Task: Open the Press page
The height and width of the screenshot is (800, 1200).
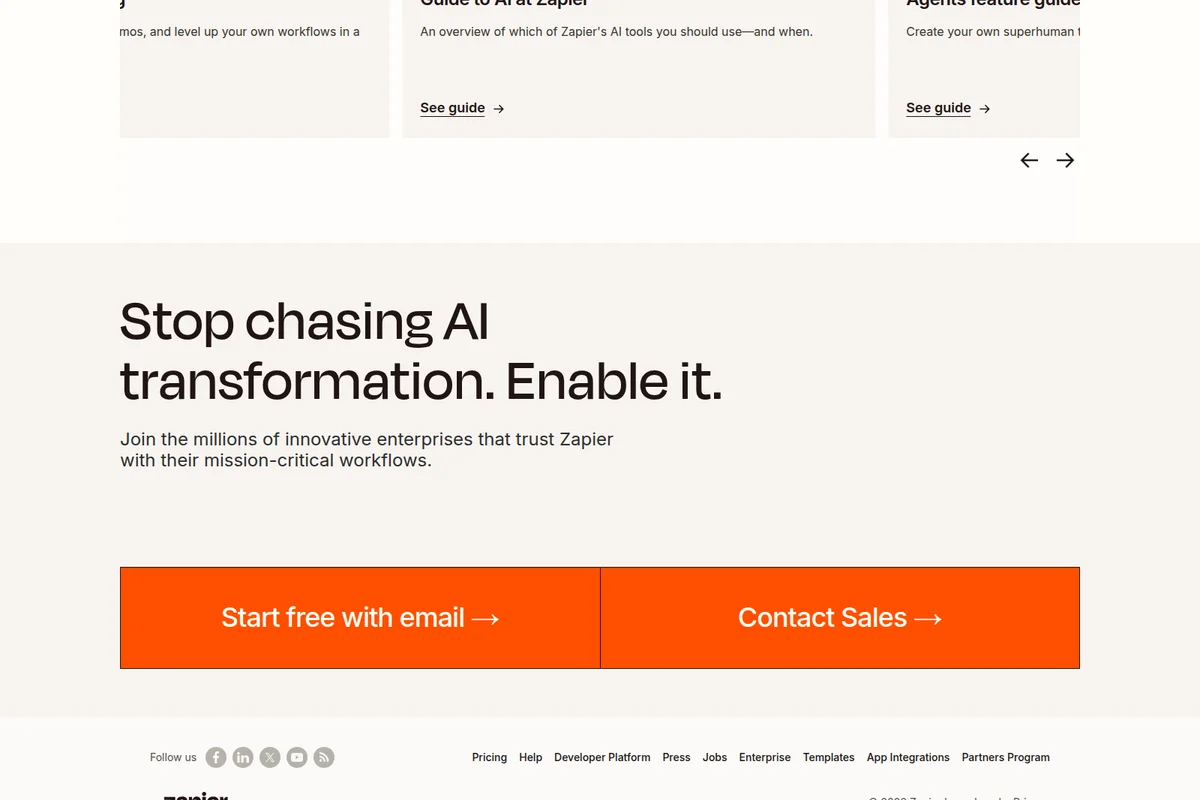Action: tap(676, 757)
